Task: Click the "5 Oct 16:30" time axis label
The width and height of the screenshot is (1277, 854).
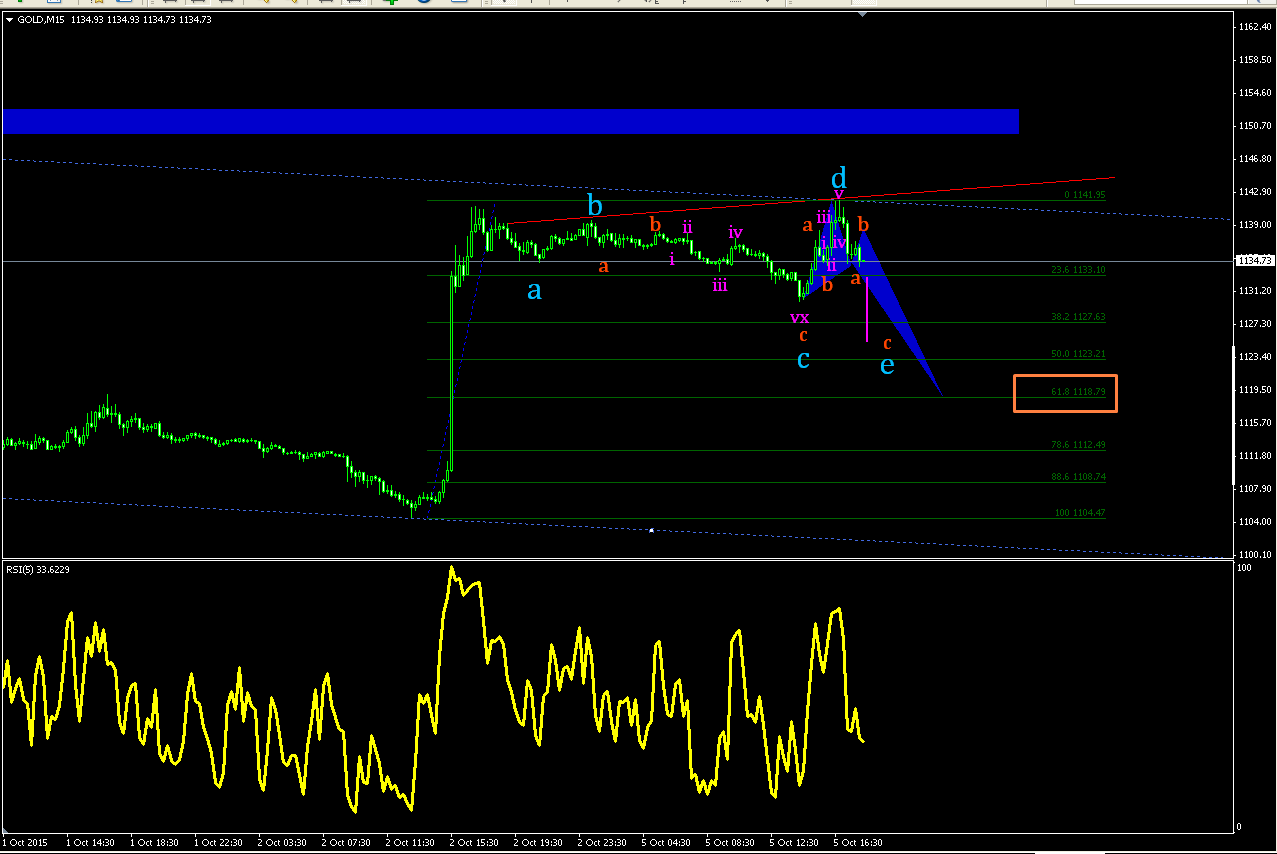Action: [858, 843]
